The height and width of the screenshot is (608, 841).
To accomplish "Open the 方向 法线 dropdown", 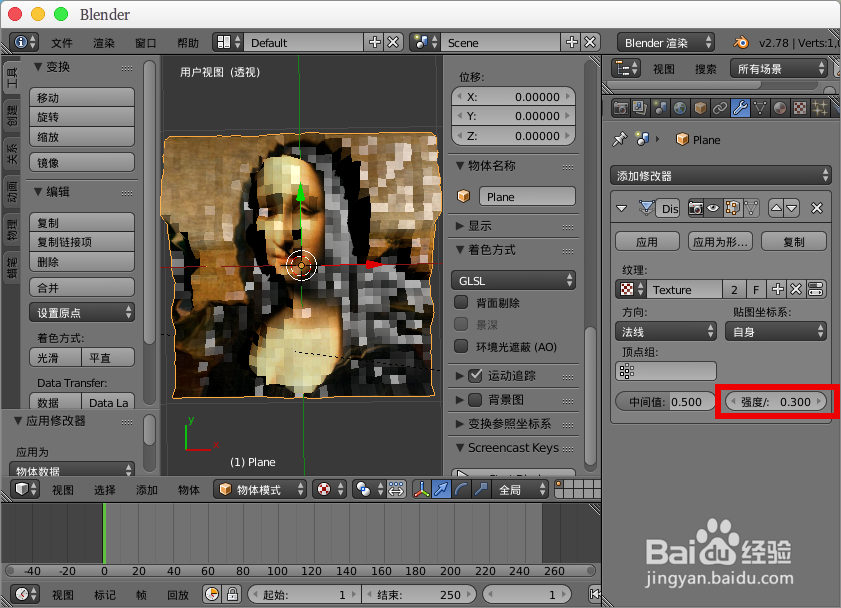I will pos(666,331).
